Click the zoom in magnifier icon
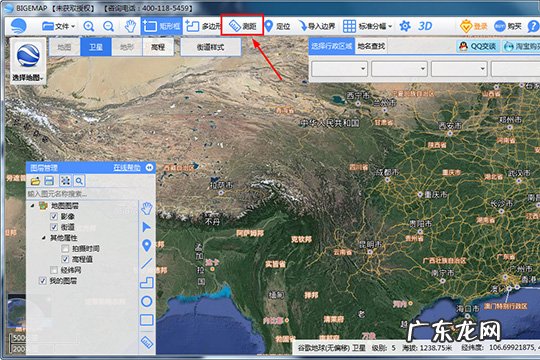This screenshot has height=360, width=540. tap(89, 26)
